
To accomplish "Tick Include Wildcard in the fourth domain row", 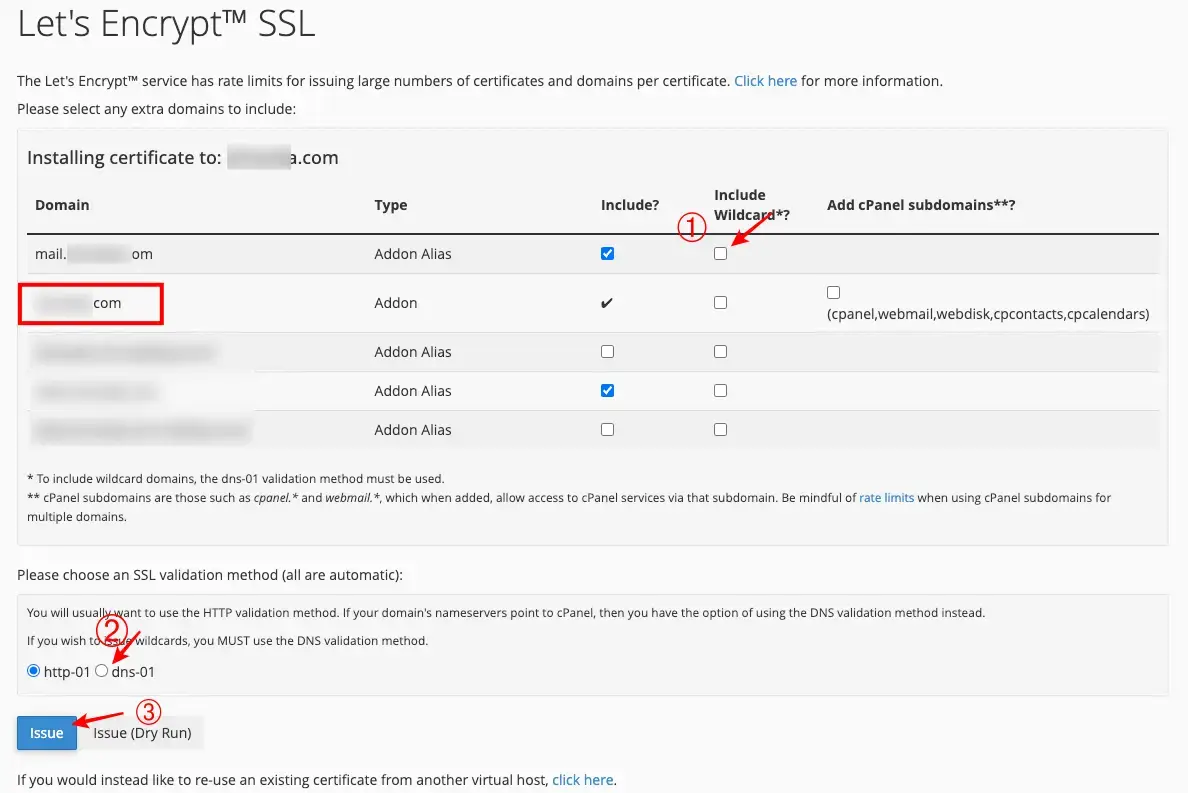I will click(720, 391).
